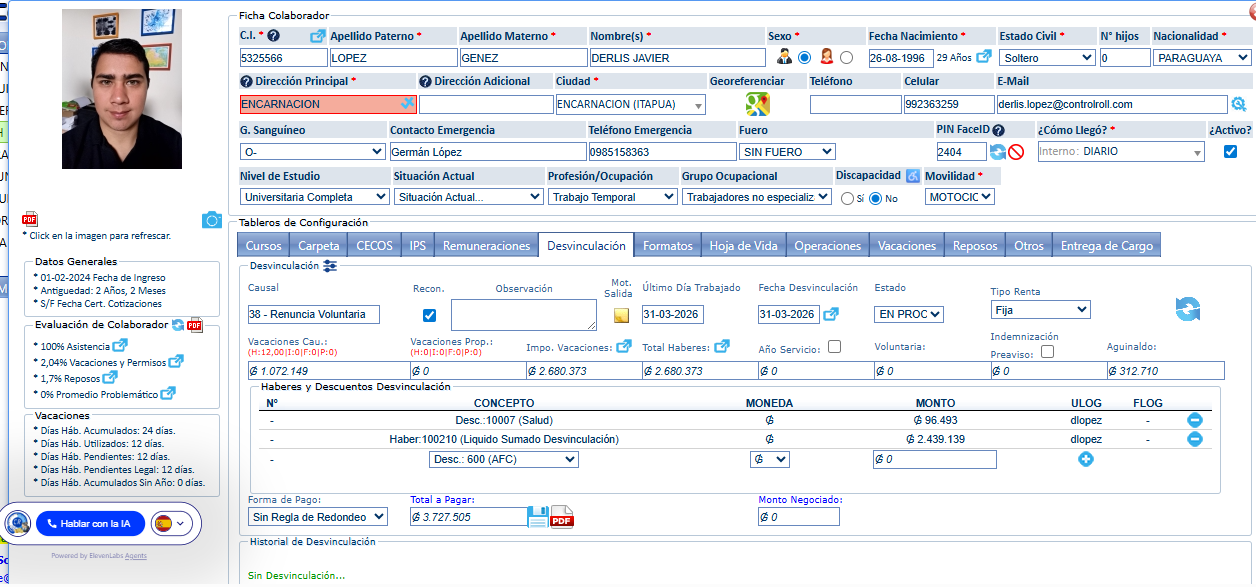Switch to the Remuneraciones tab
This screenshot has width=1256, height=587.
click(486, 246)
